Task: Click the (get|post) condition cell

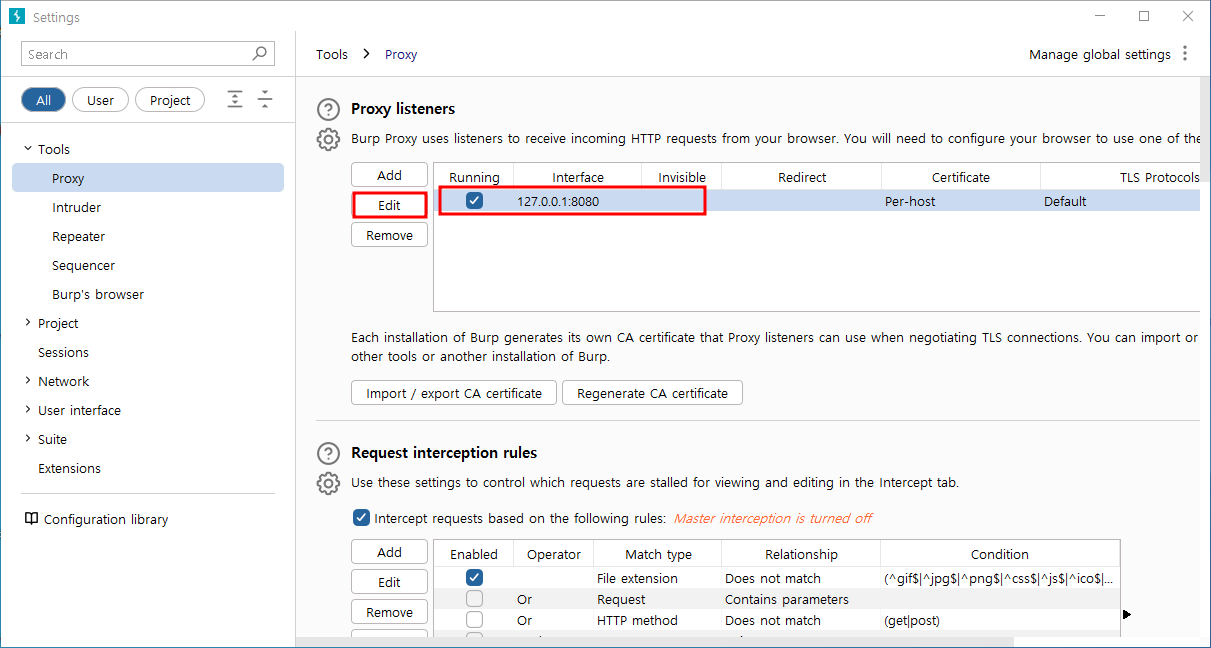Action: coord(1000,620)
